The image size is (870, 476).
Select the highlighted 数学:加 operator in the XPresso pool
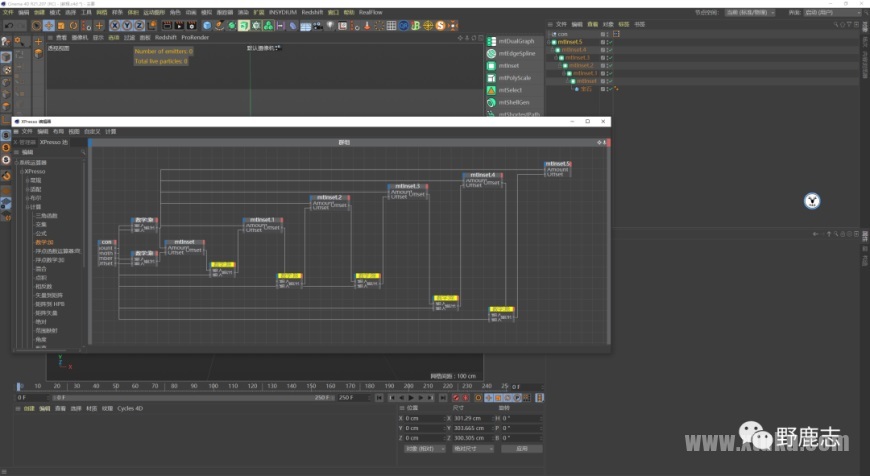(x=44, y=242)
